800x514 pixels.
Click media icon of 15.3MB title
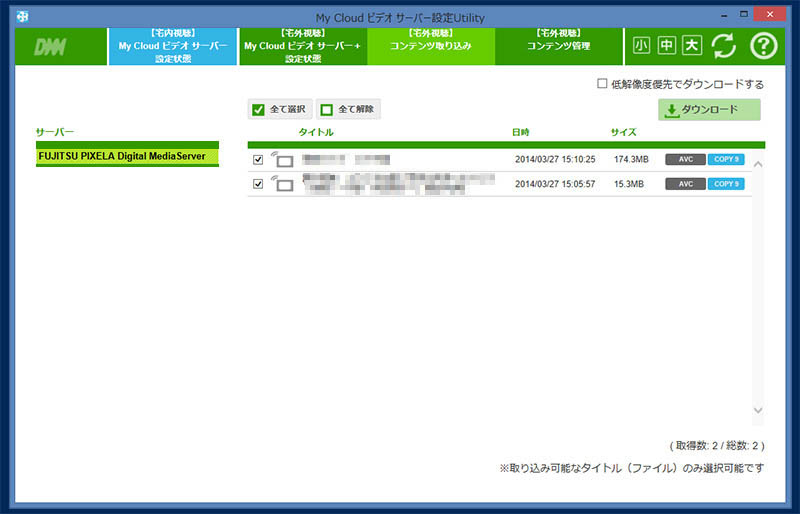pos(282,184)
